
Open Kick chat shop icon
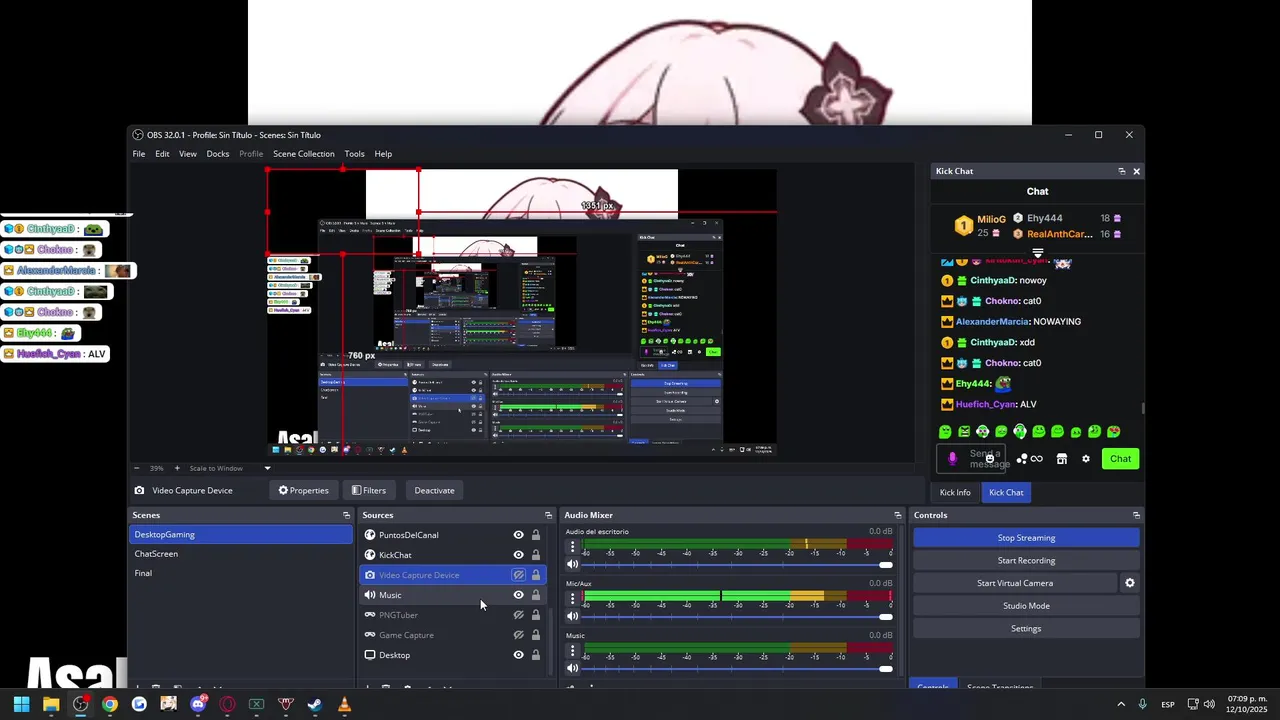point(1062,459)
